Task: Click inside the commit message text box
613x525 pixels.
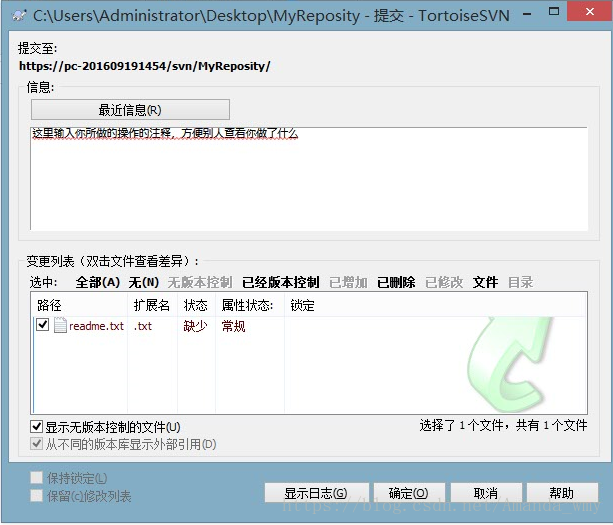Action: [x=309, y=179]
